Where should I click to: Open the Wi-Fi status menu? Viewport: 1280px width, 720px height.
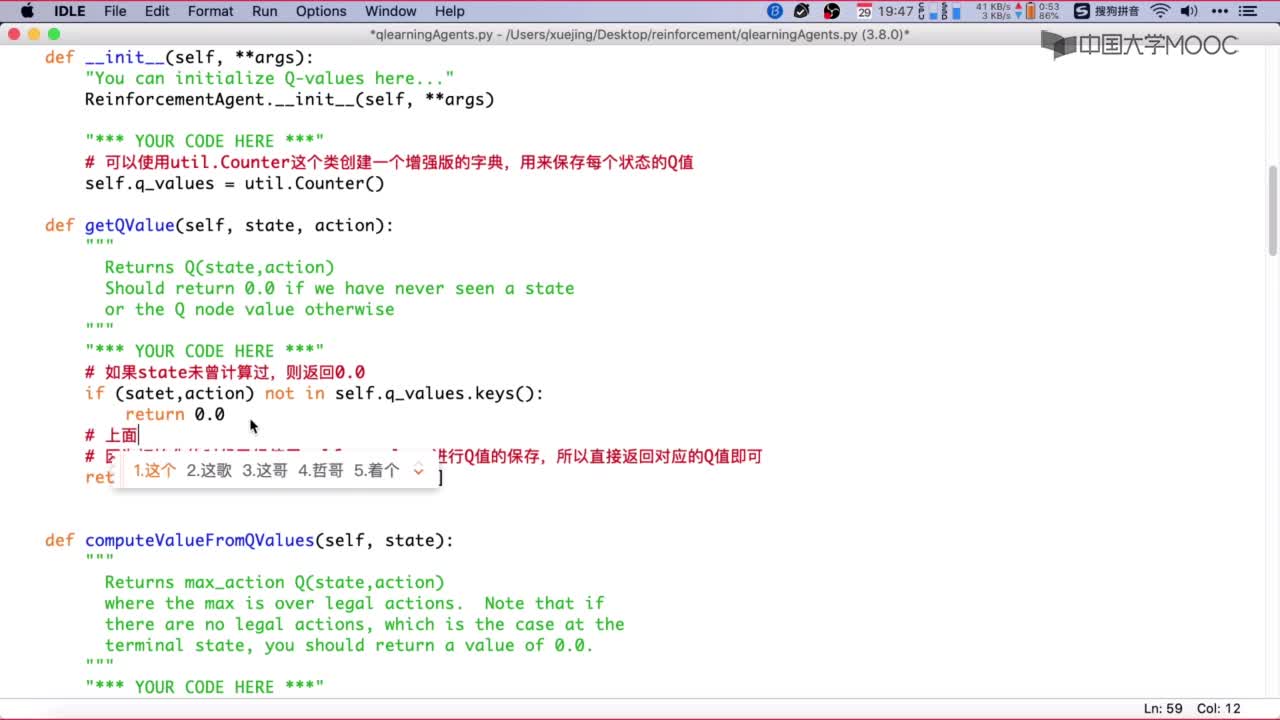[x=1160, y=11]
